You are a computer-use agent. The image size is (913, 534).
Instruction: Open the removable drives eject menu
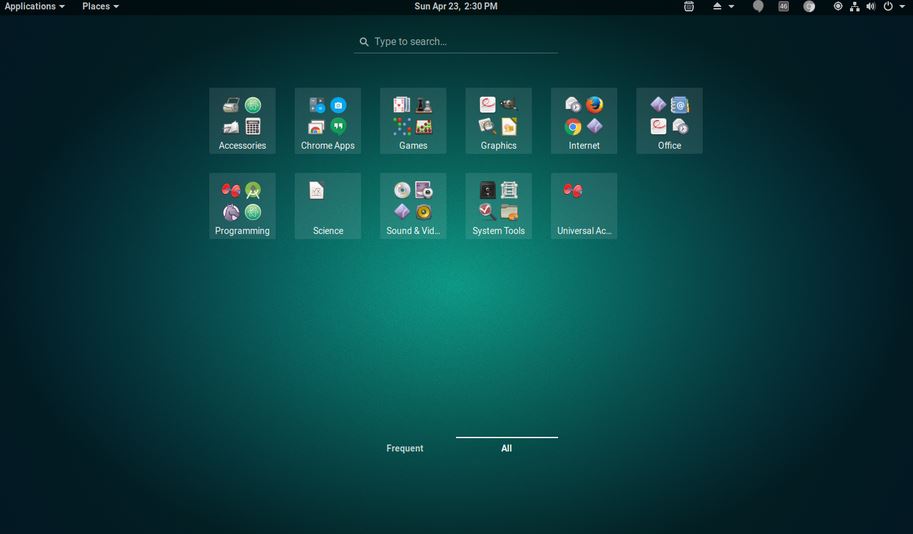(723, 6)
